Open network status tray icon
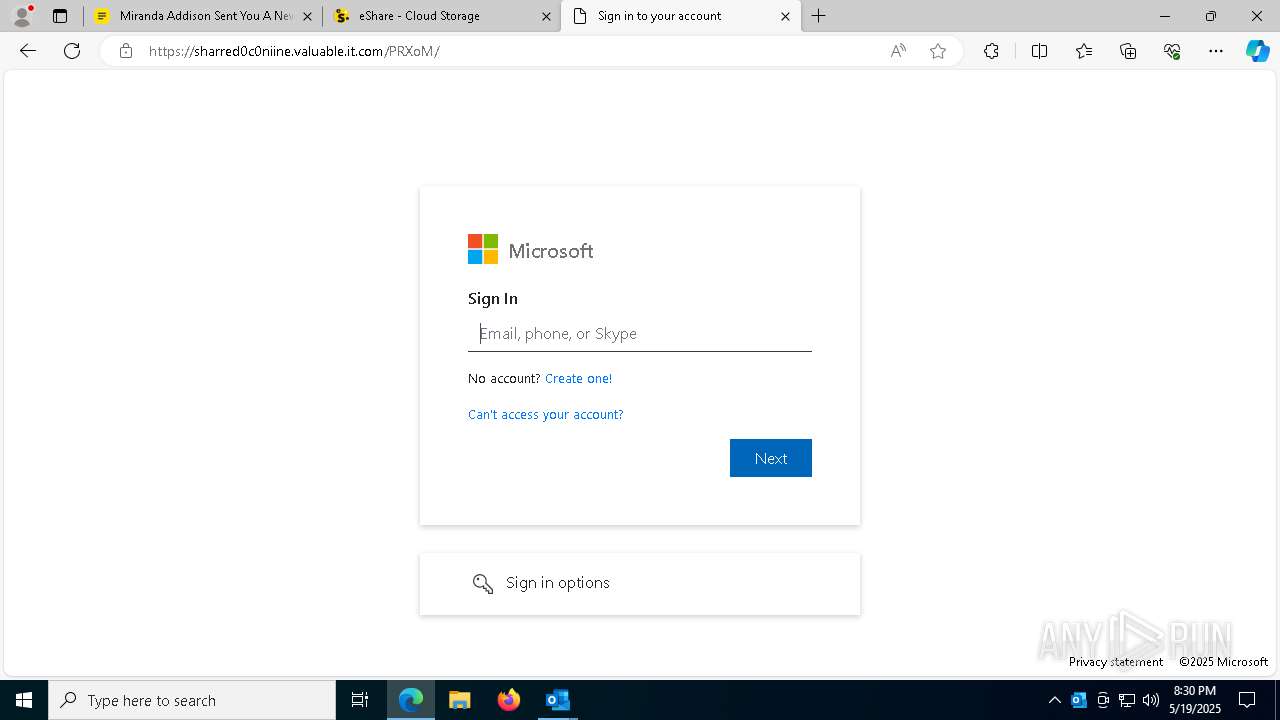 click(1127, 700)
